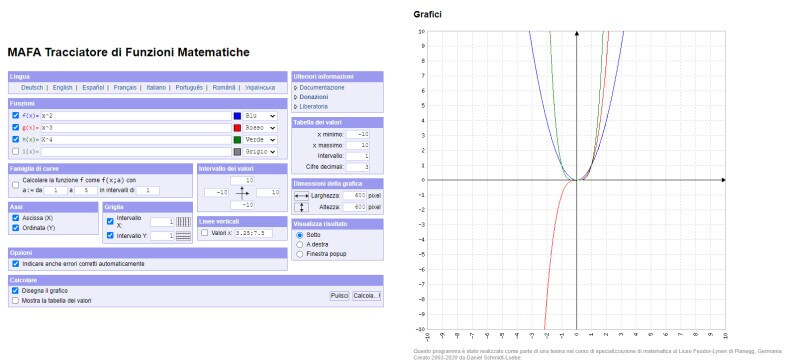Enable Mostra la tabella dei valori
This screenshot has height=362, width=793.
click(x=16, y=300)
